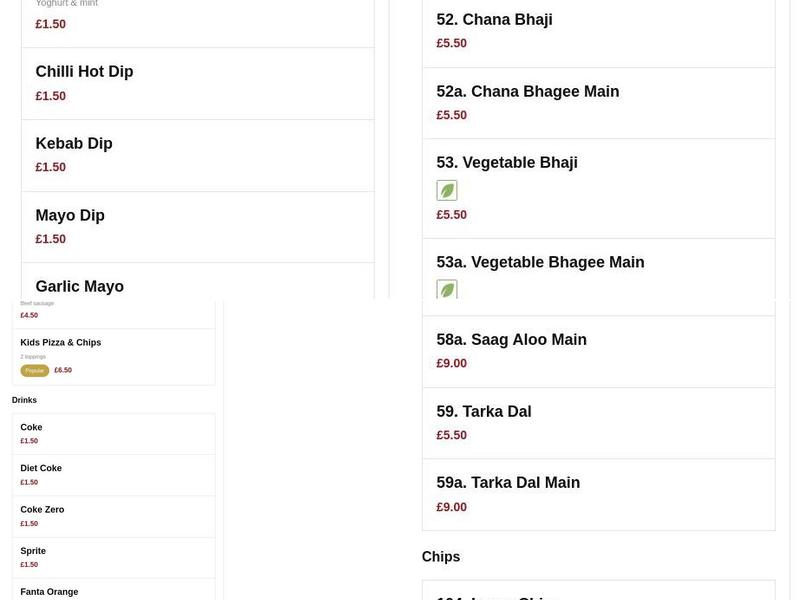Click the Chips section heading
Screen dimensions: 800x600
pyautogui.click(x=441, y=556)
